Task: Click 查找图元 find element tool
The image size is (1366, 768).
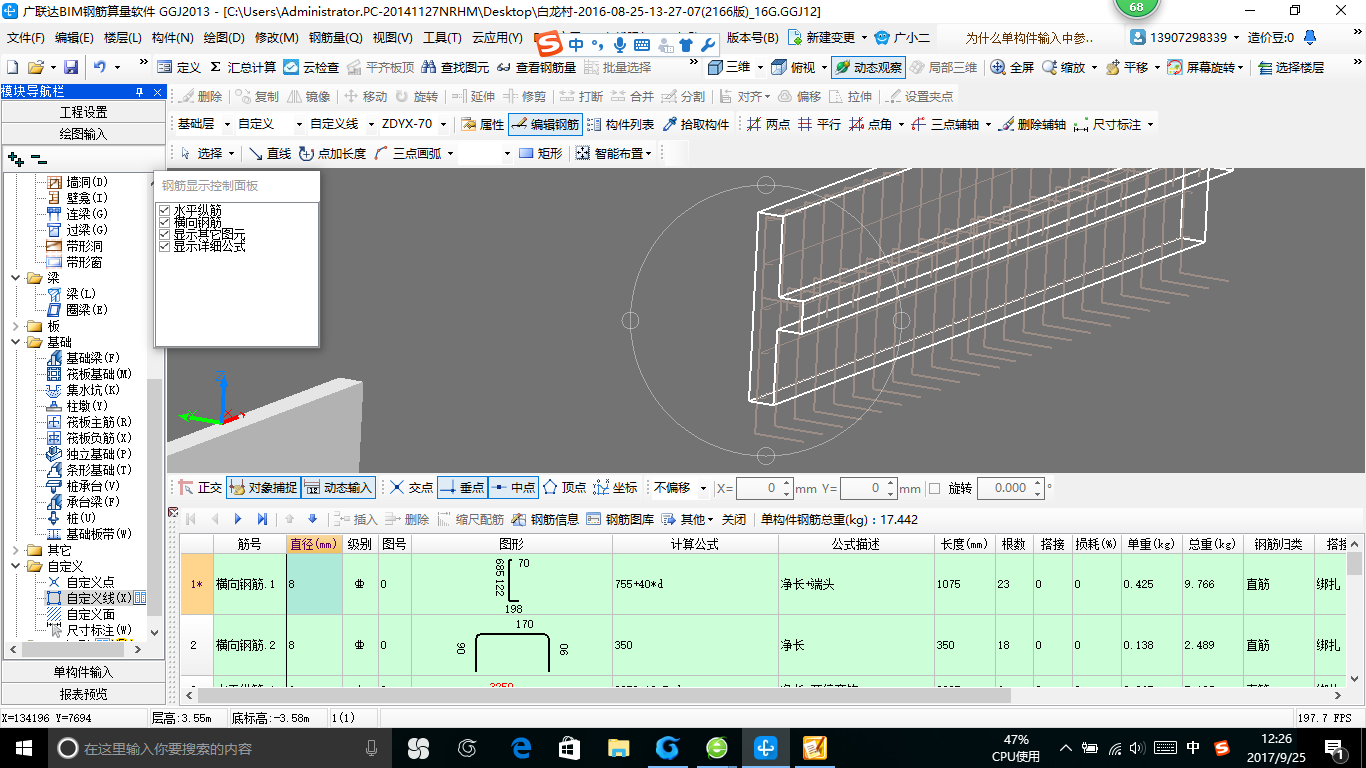Action: [x=455, y=67]
